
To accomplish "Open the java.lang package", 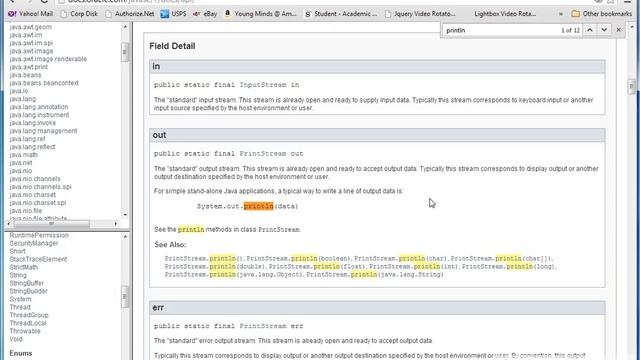I will [22, 99].
